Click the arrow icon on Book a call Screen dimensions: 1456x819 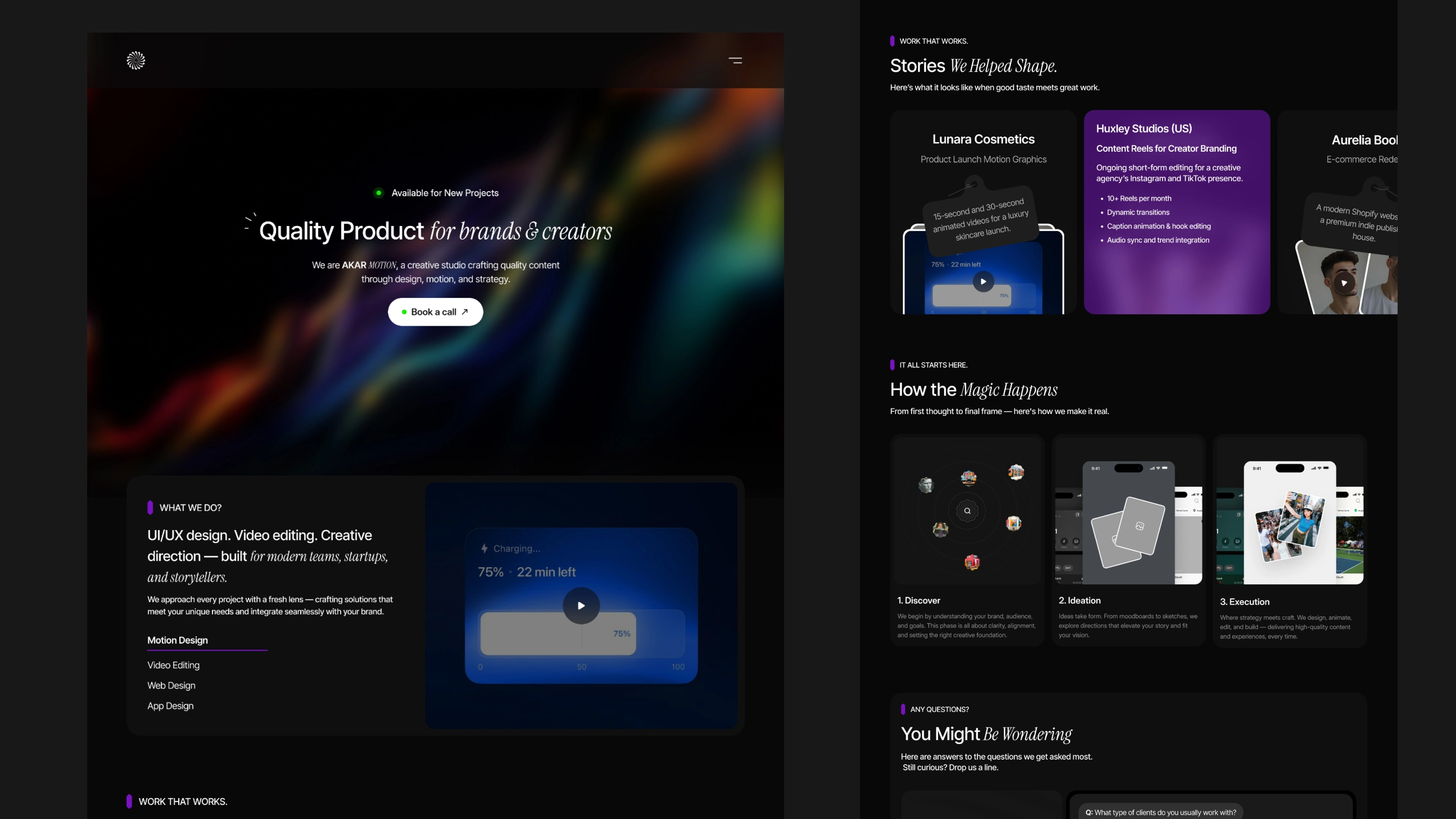click(464, 311)
